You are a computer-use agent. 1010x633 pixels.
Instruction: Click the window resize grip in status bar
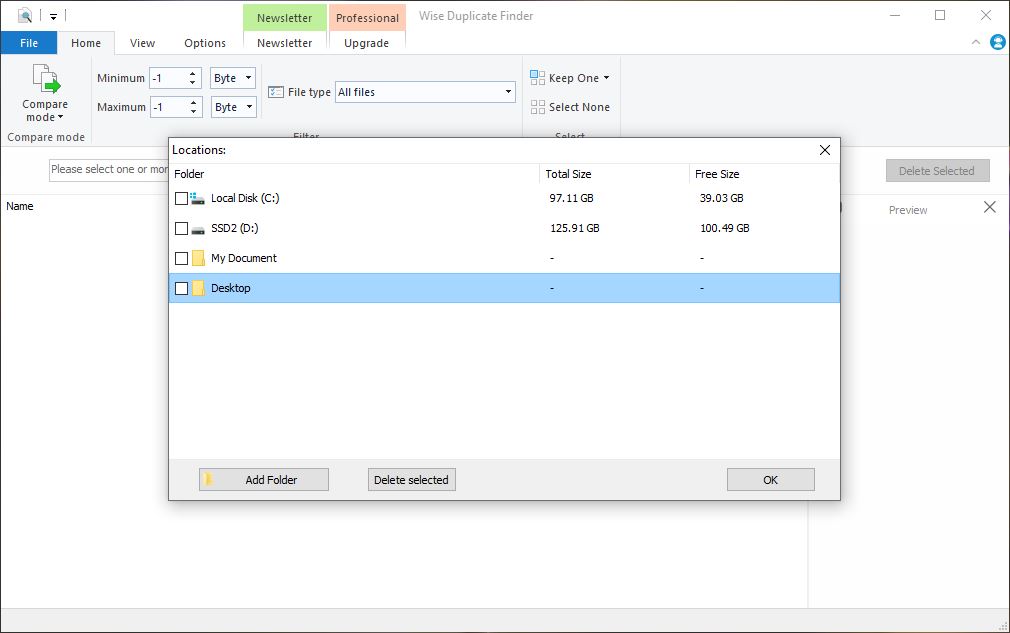(x=1002, y=625)
